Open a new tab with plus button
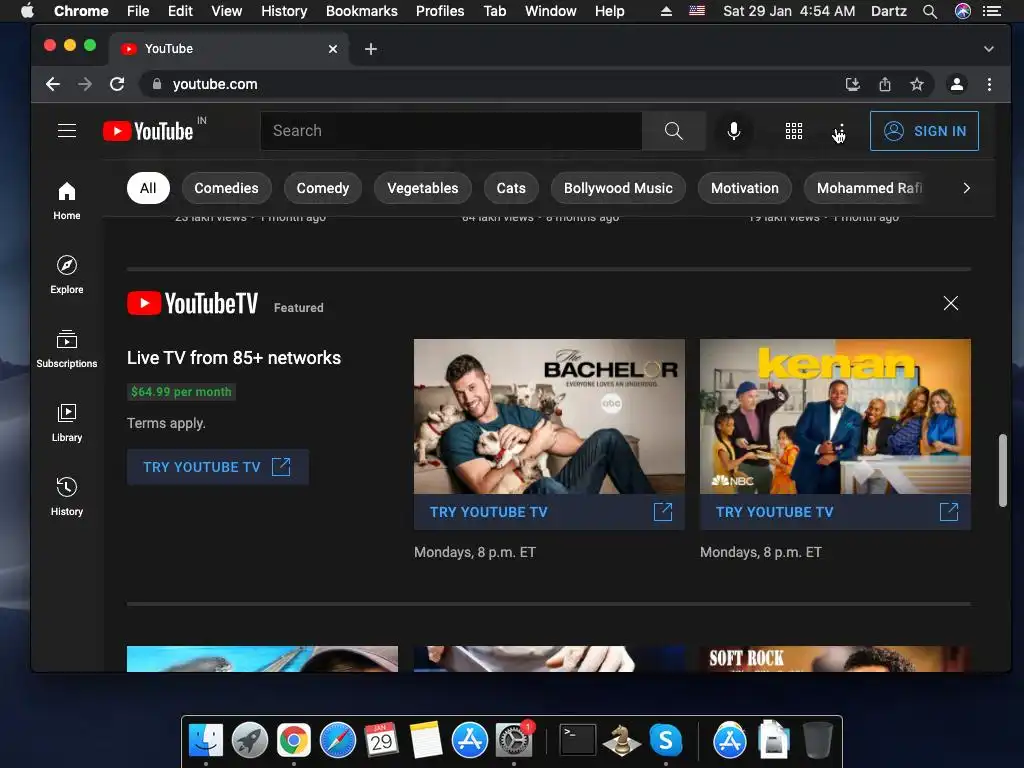This screenshot has width=1024, height=768. (371, 49)
